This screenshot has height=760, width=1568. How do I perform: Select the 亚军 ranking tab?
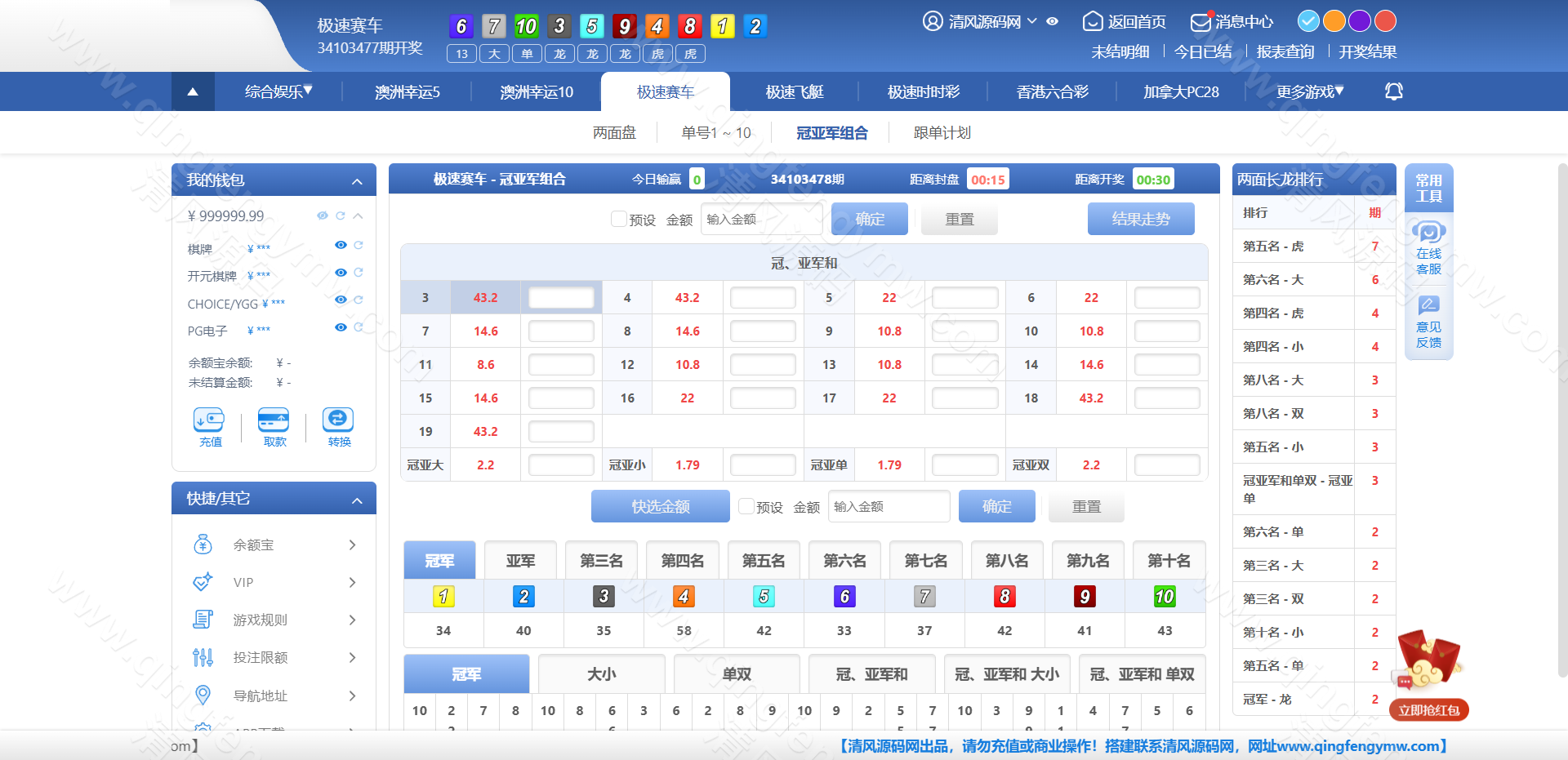[x=520, y=560]
